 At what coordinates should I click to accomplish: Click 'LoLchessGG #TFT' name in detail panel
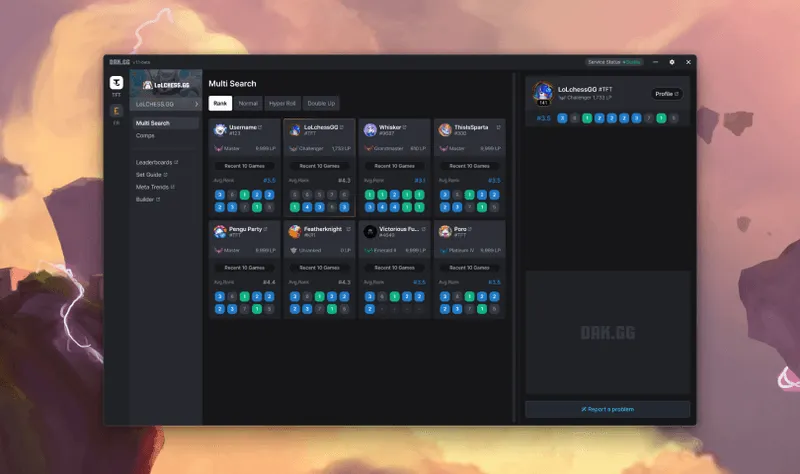585,89
